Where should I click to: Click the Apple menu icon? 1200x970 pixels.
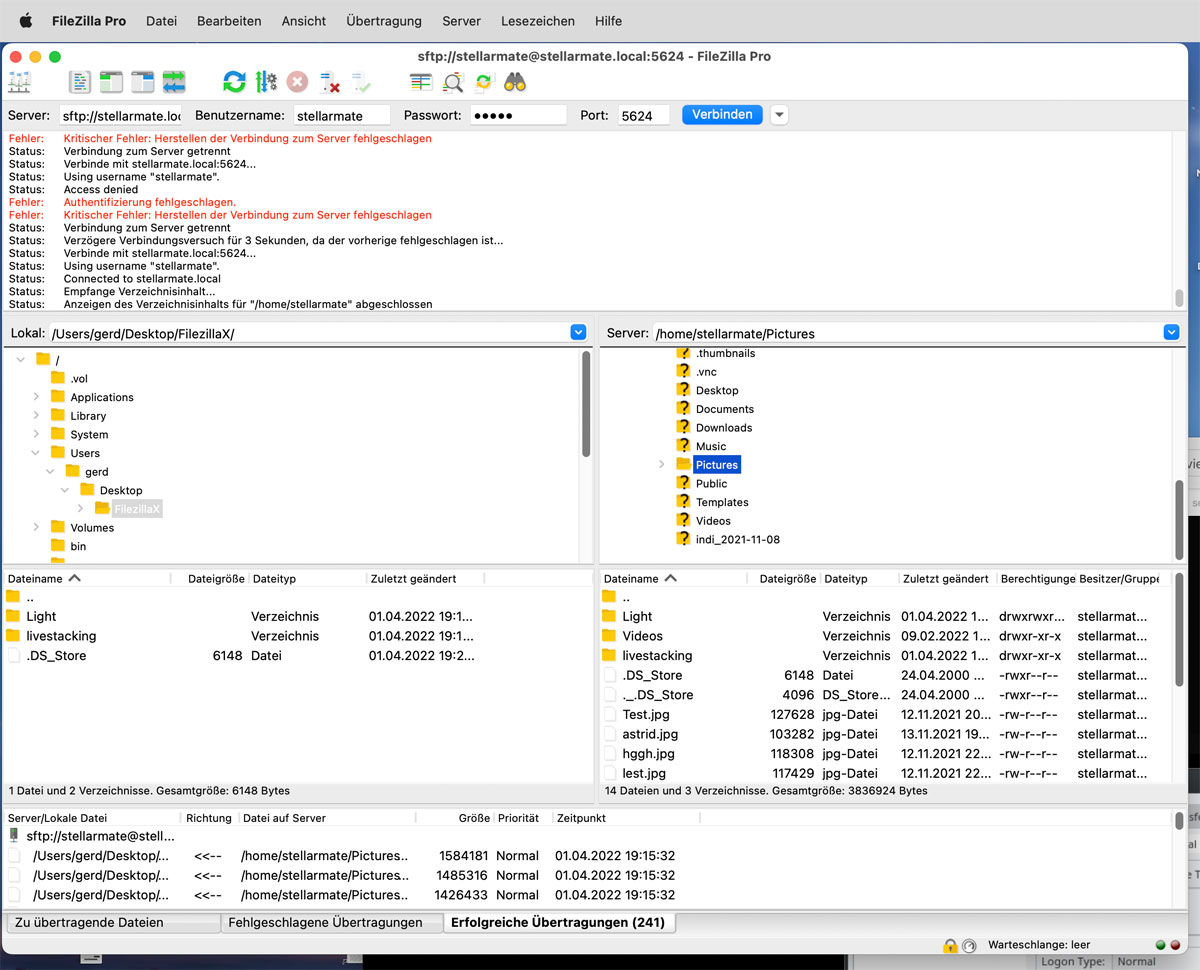tap(26, 20)
